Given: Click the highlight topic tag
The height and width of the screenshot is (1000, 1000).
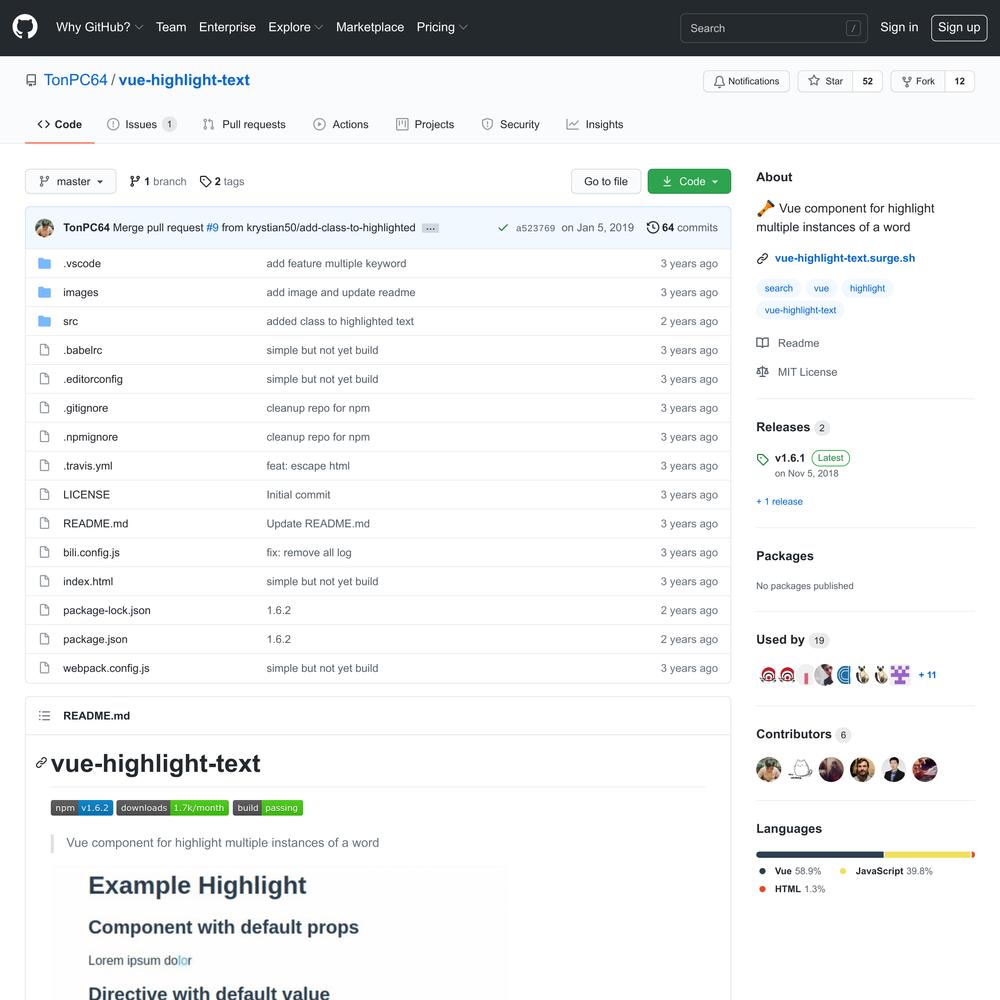Looking at the screenshot, I should pyautogui.click(x=867, y=288).
